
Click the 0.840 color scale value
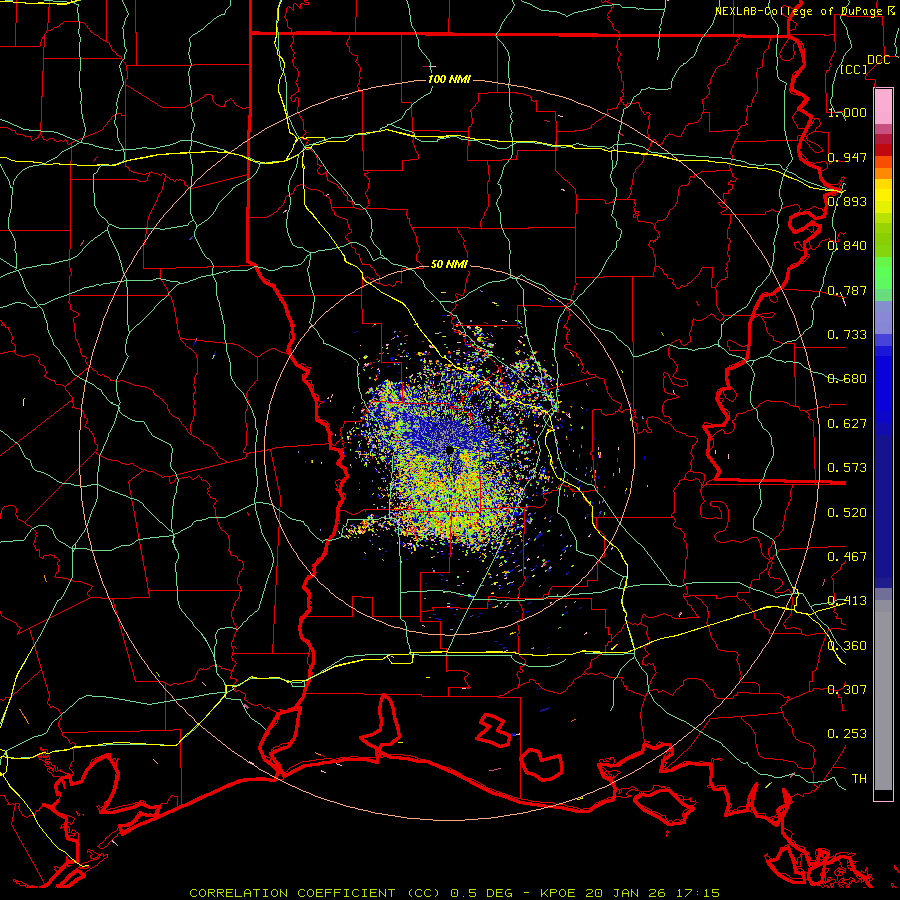tap(847, 246)
